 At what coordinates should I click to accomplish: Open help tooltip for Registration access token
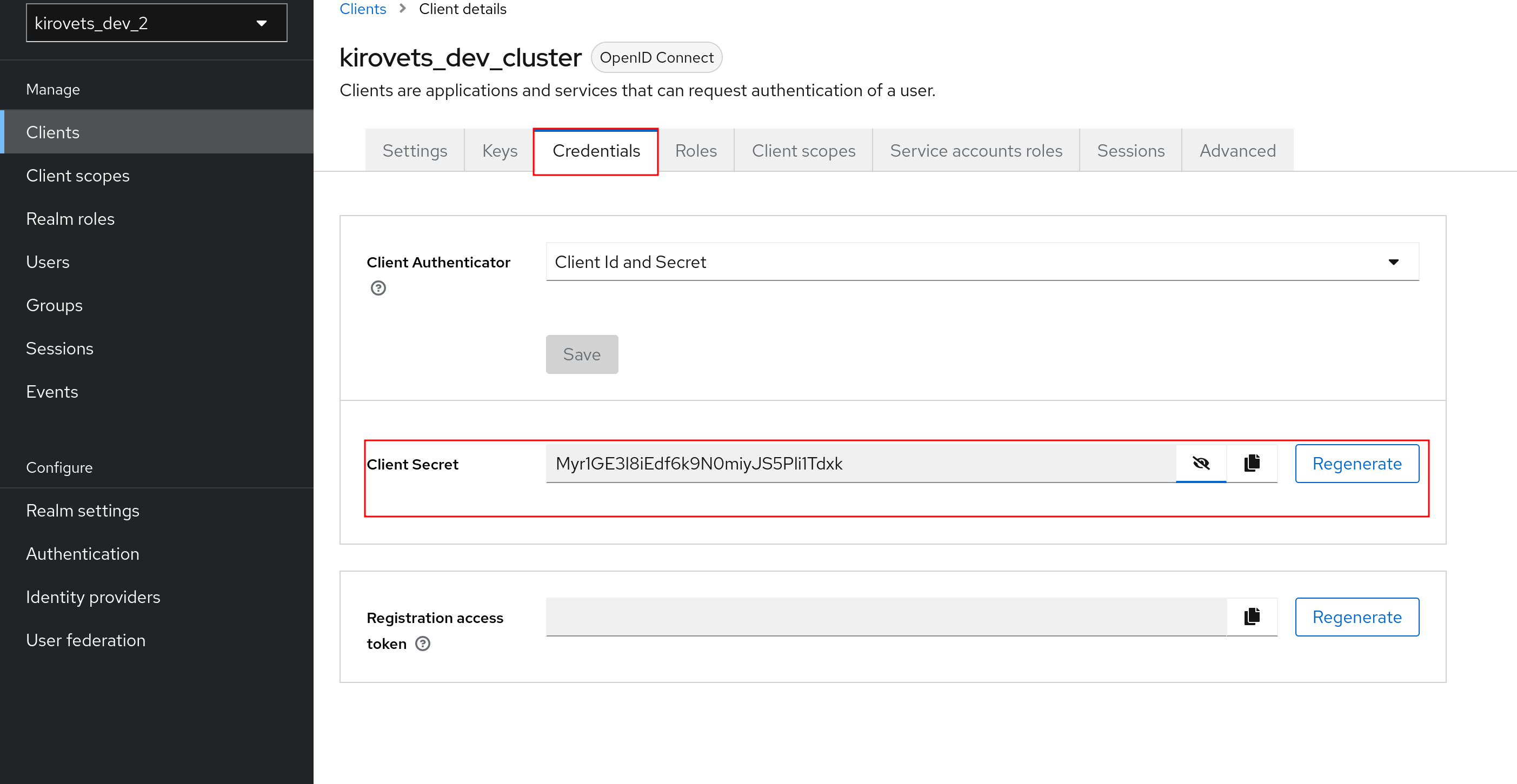(422, 644)
